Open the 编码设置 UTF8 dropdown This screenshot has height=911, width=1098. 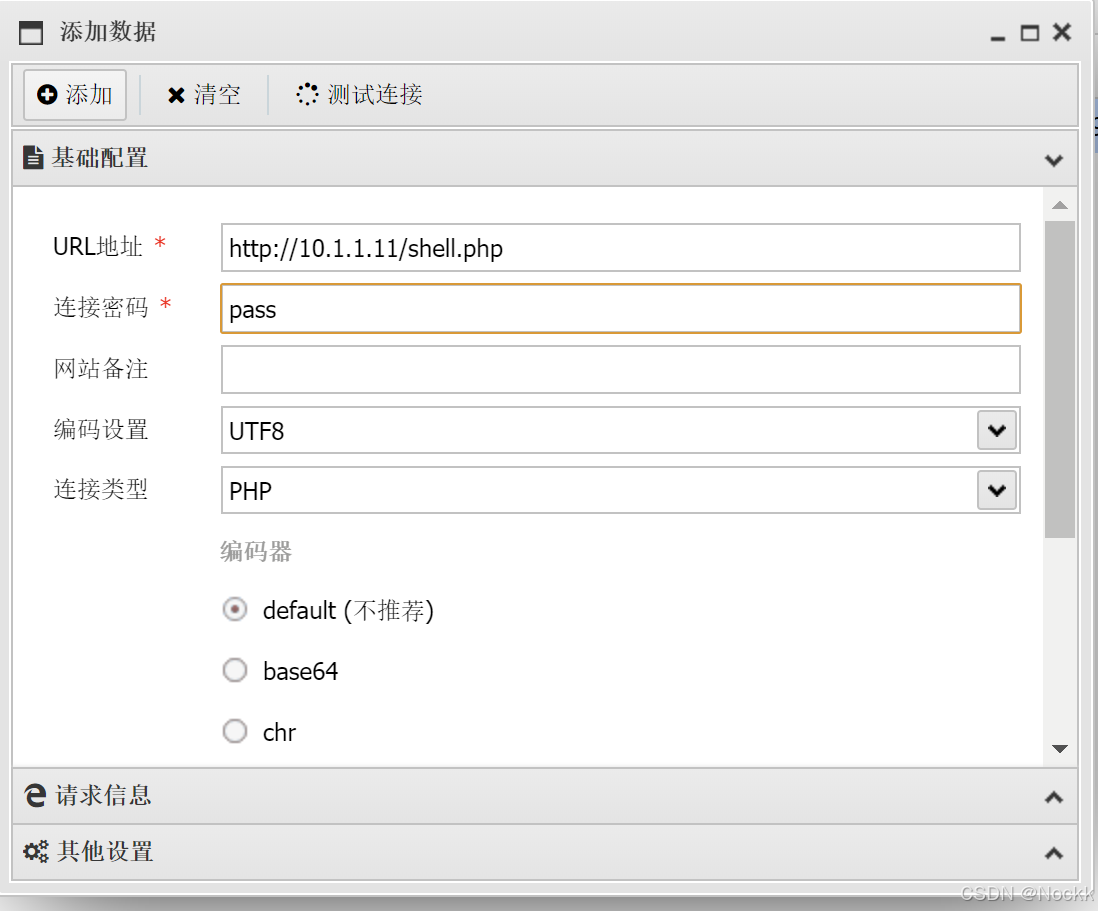pos(996,430)
